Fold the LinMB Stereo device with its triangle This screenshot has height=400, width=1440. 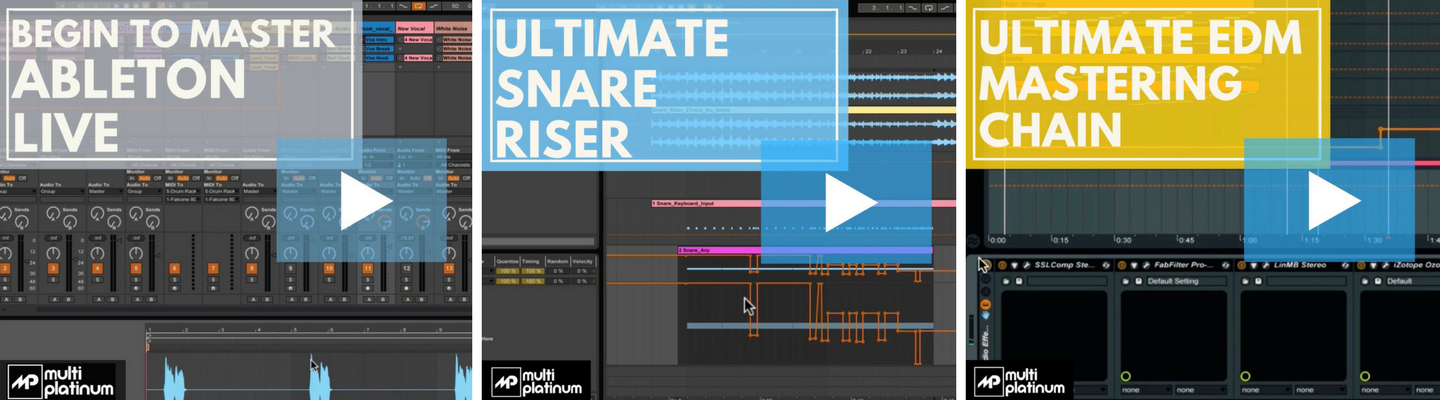(1254, 265)
